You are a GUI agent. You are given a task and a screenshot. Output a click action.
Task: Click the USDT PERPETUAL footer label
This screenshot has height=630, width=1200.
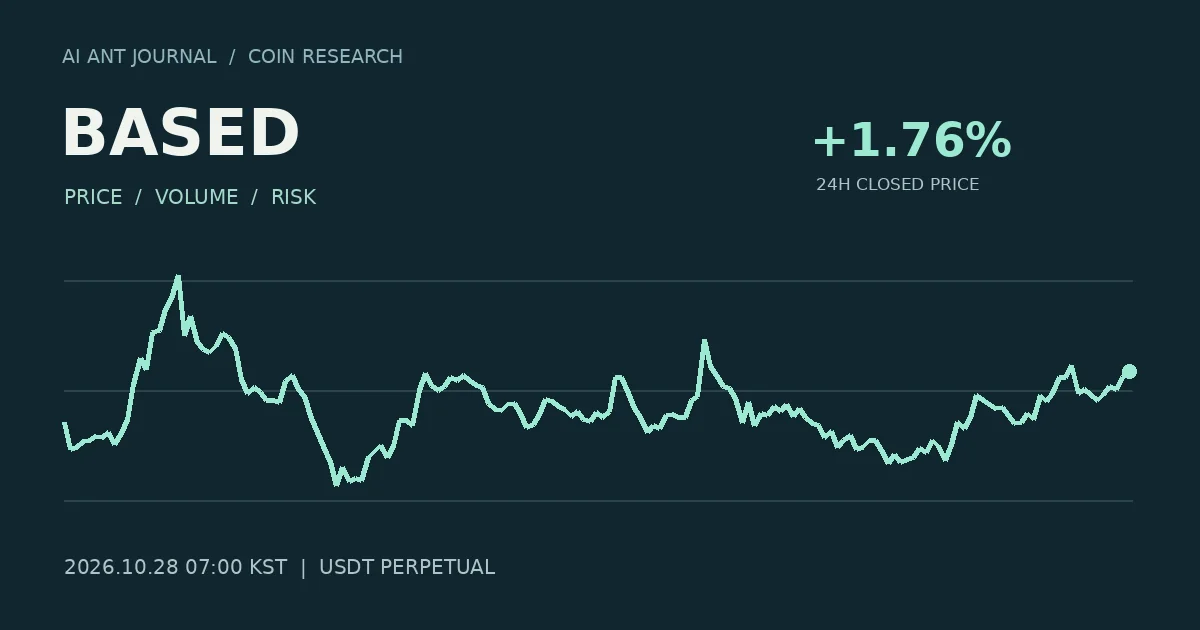point(407,567)
